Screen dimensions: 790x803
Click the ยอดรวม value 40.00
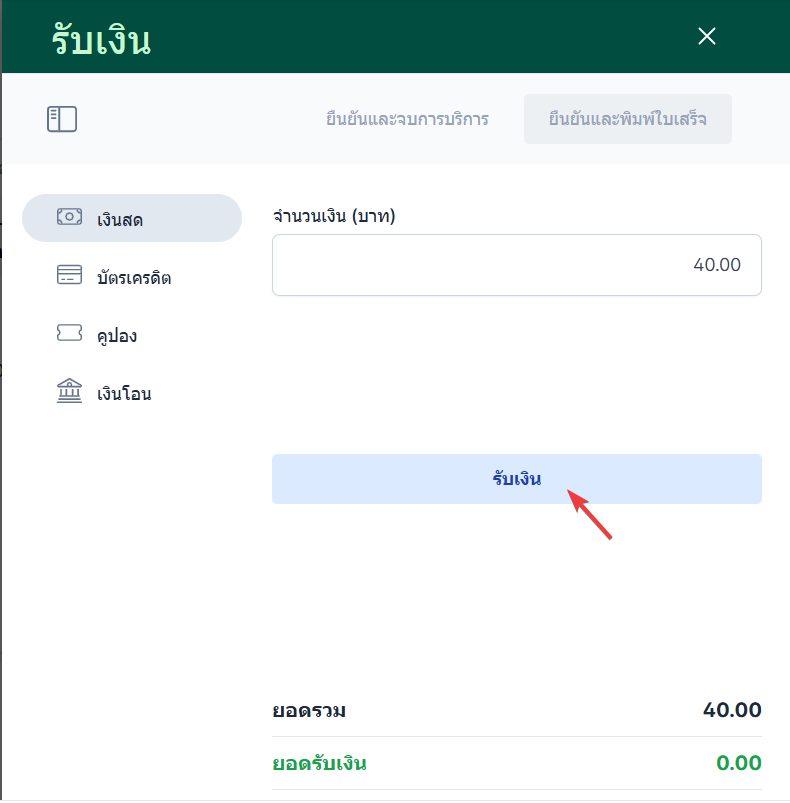pos(732,710)
